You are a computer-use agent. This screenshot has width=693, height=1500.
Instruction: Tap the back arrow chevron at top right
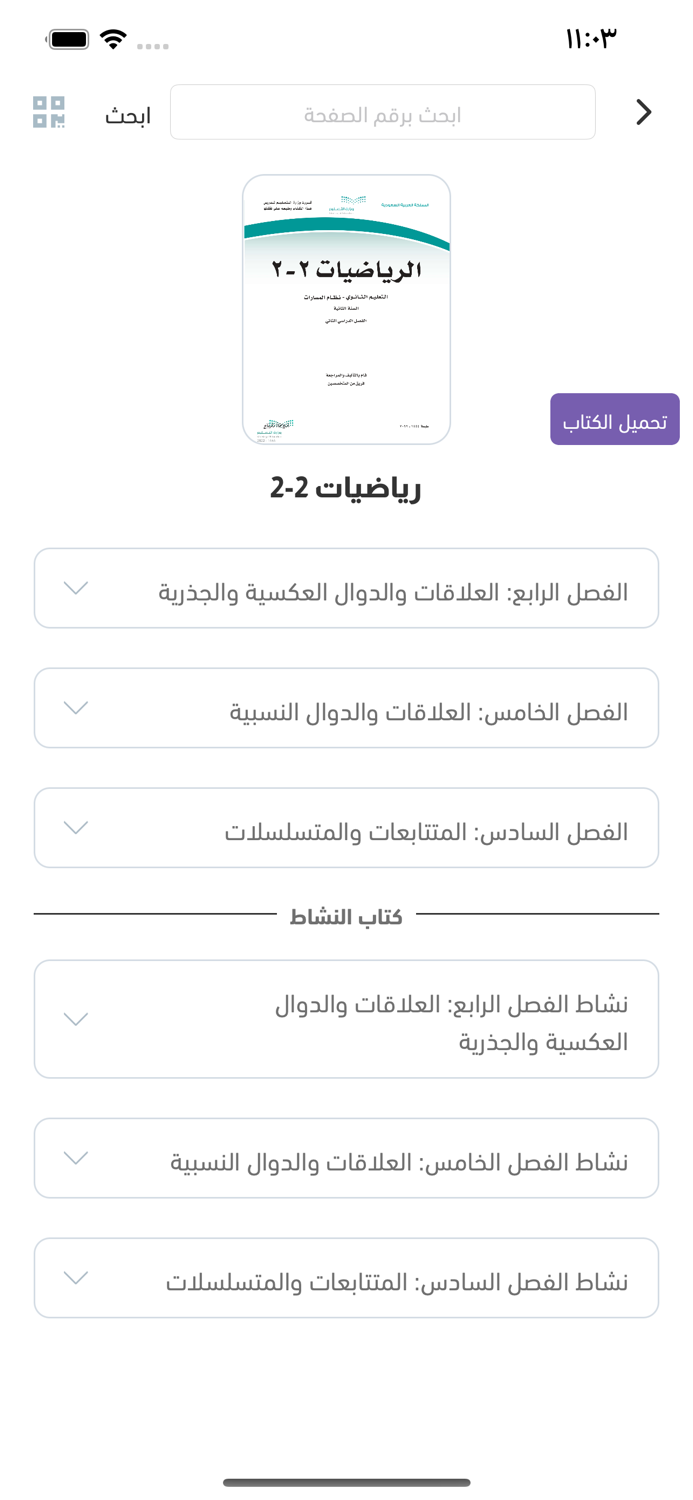(644, 112)
